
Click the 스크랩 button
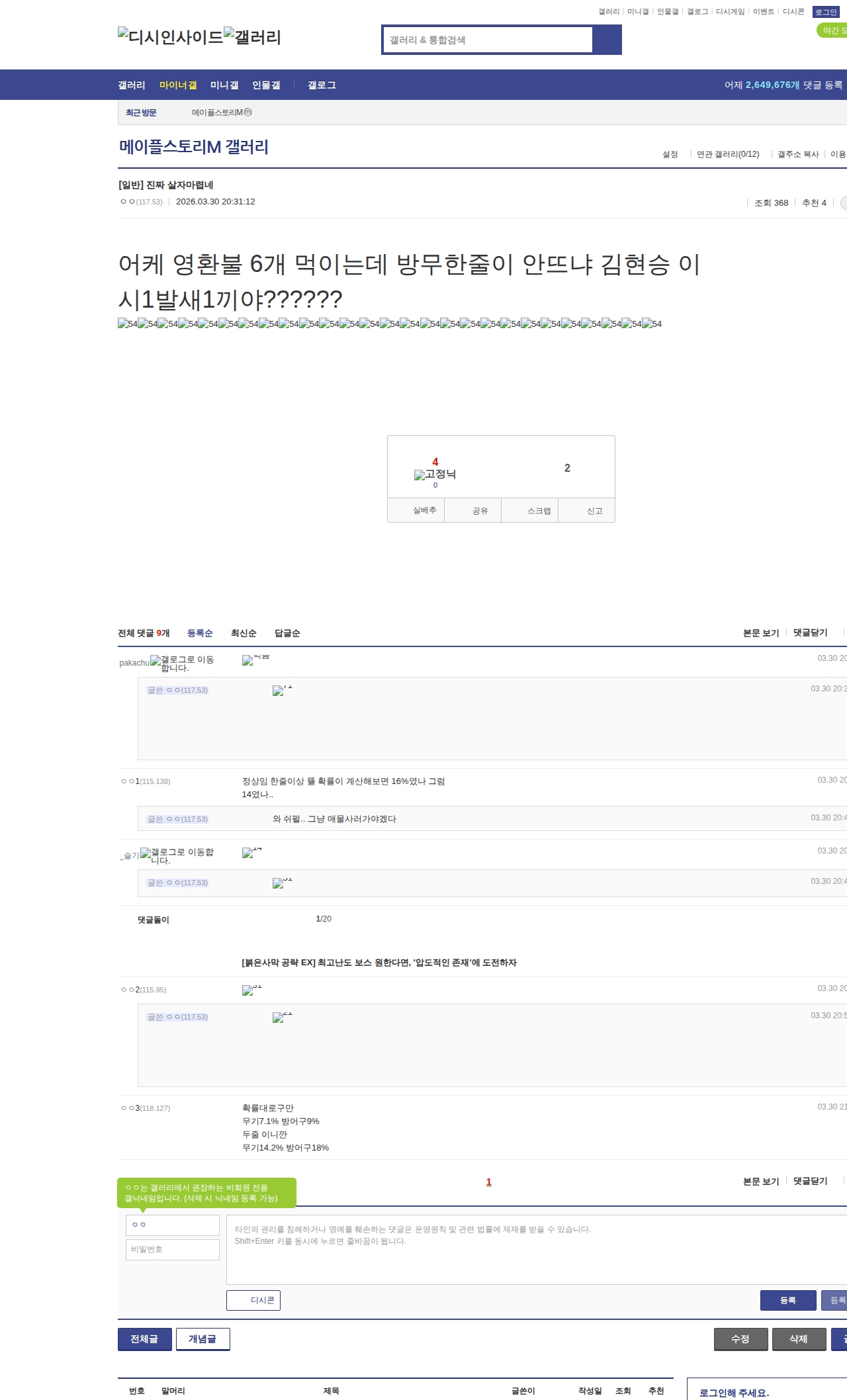tap(529, 510)
